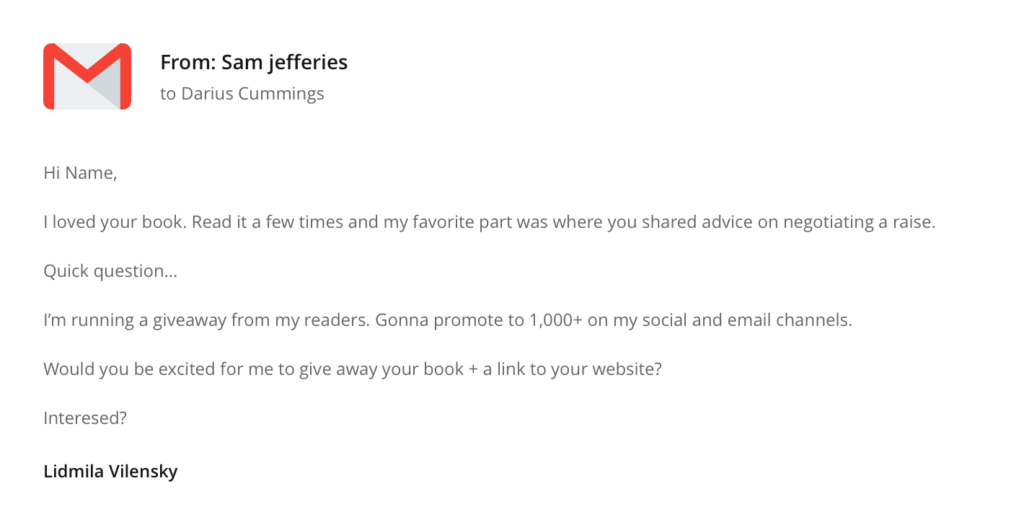Click the '1,000+' number in text
Screen dimensions: 1024x512
click(557, 321)
